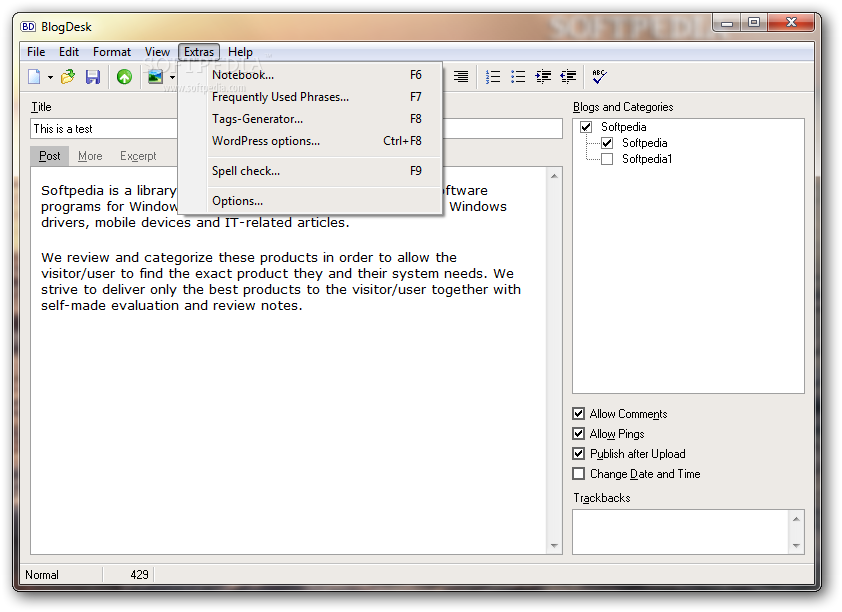Image resolution: width=842 pixels, height=612 pixels.
Task: Close the BlogDesk window
Action: coord(791,22)
